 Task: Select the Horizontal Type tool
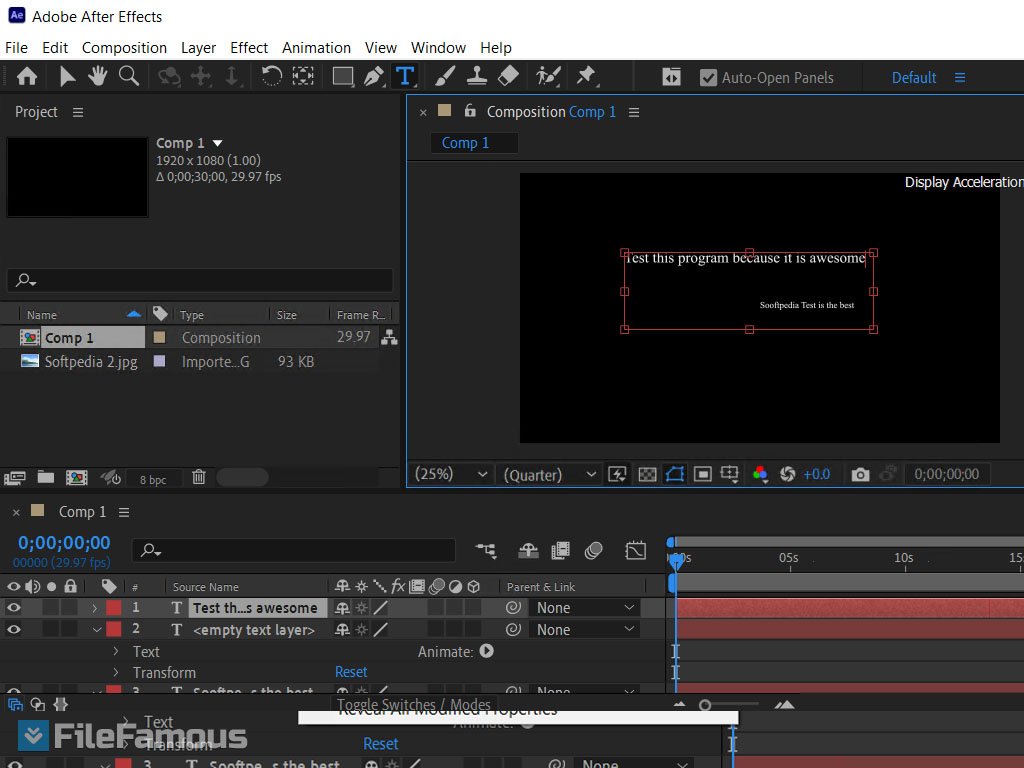[x=405, y=76]
